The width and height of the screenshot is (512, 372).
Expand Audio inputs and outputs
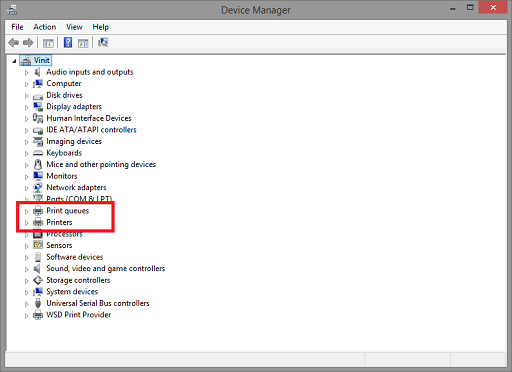[x=26, y=72]
